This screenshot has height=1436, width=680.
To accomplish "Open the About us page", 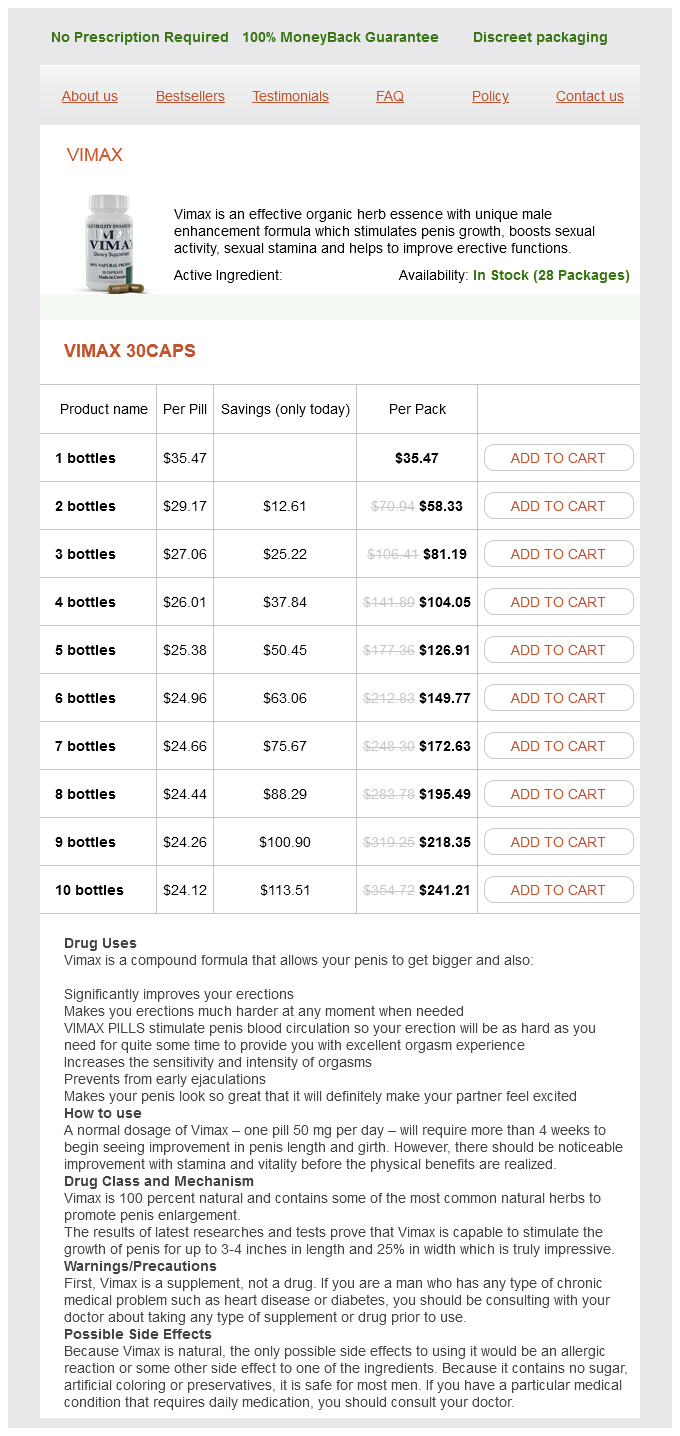I will click(90, 96).
